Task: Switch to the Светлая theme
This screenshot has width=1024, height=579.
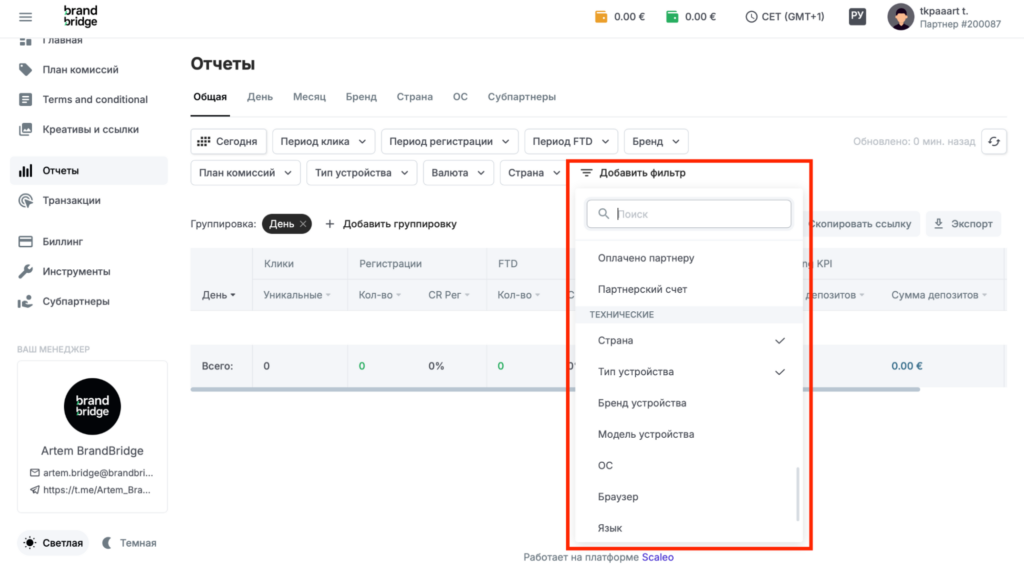Action: (x=53, y=543)
